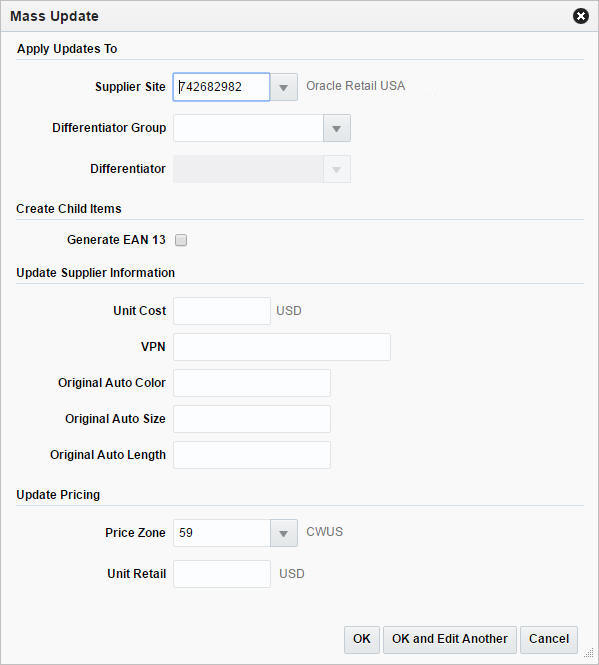Click the USD label beside Unit Retail

click(292, 574)
